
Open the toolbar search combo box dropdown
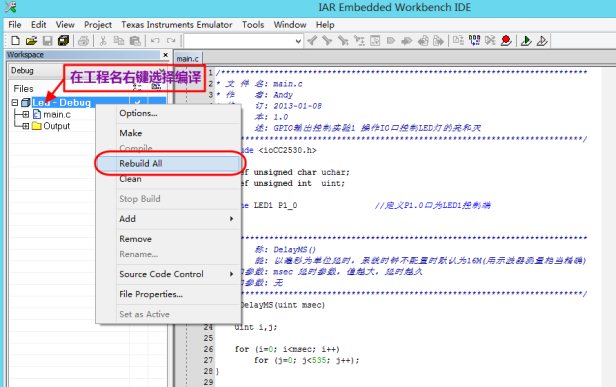(x=298, y=41)
